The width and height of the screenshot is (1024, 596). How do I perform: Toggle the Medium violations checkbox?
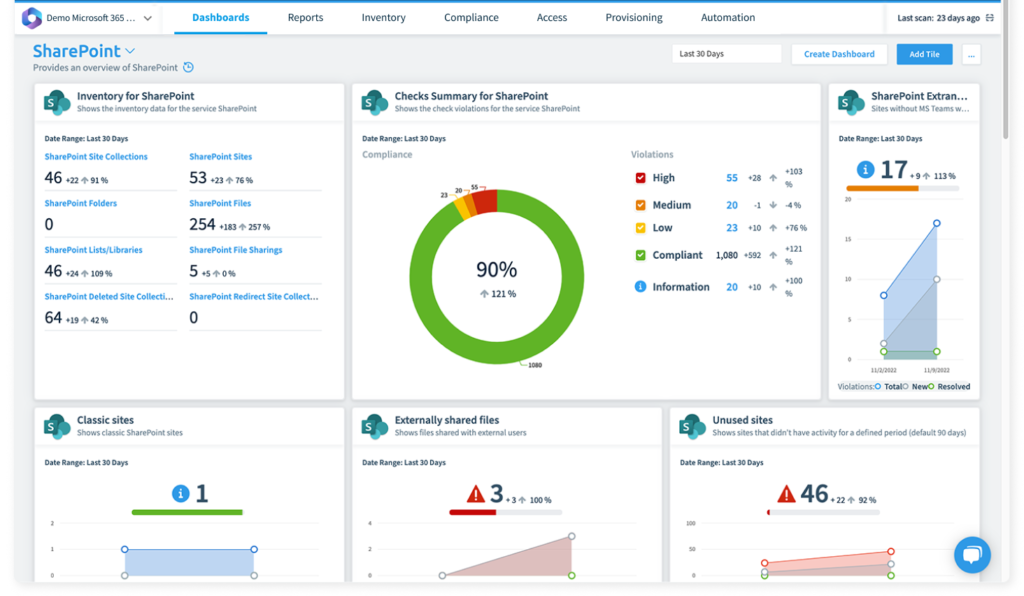(x=641, y=205)
